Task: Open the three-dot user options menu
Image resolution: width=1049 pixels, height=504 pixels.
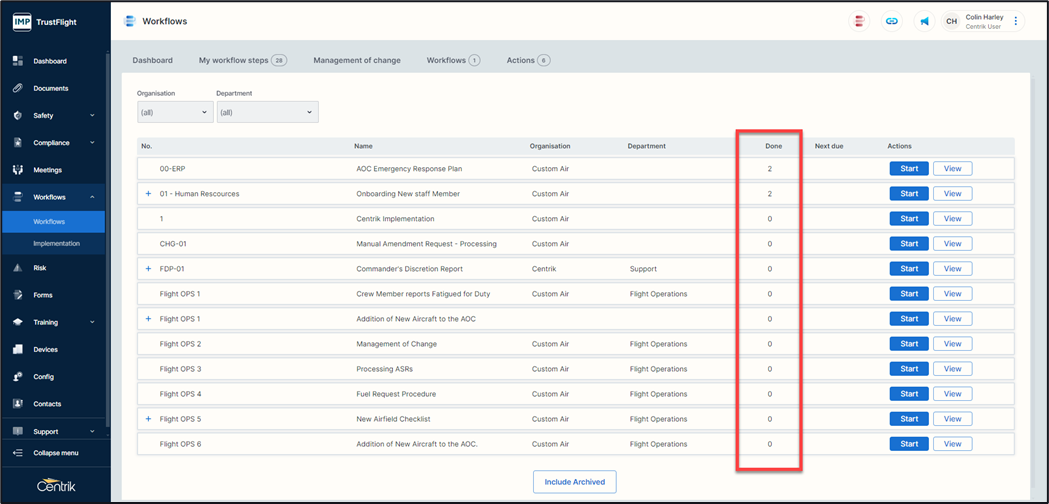Action: pos(1016,21)
